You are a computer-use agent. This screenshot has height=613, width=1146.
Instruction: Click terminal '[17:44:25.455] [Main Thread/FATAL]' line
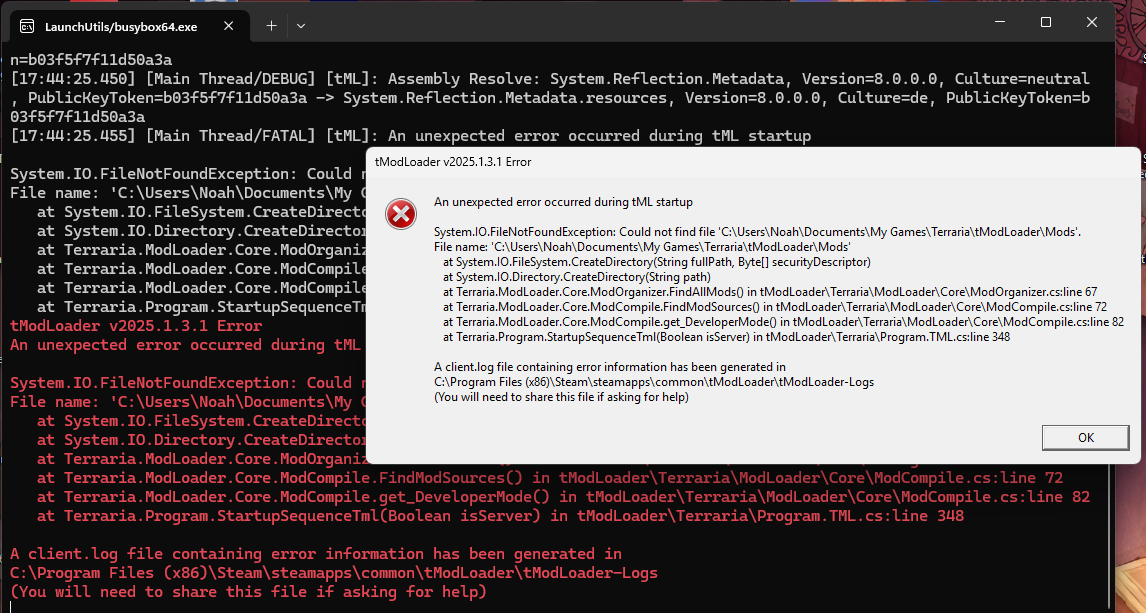coord(411,136)
